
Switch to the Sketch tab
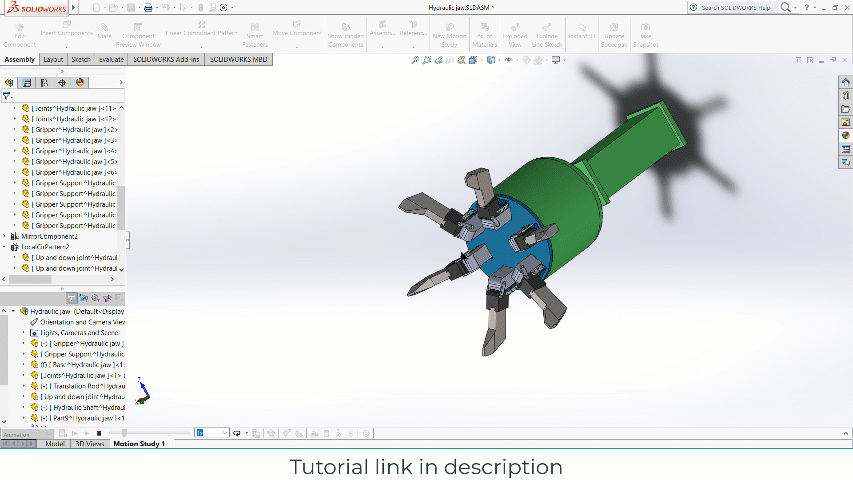(81, 59)
